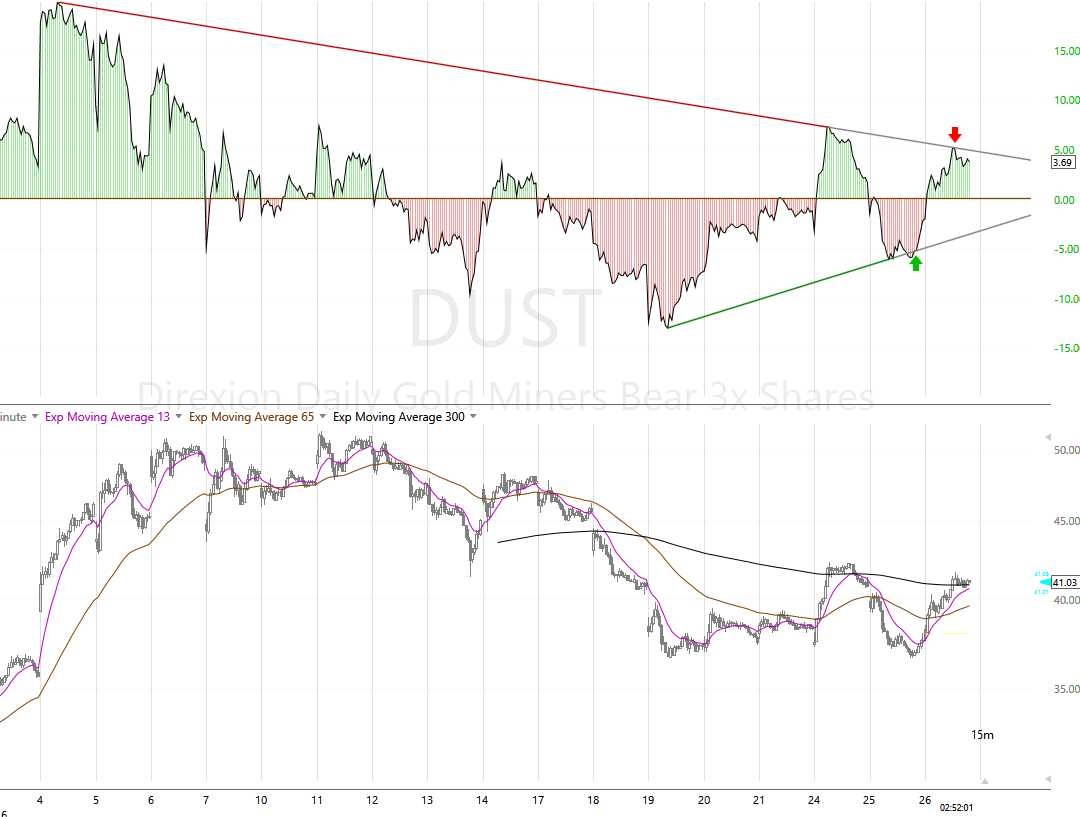This screenshot has height=817, width=1080.
Task: Select the green ascending trendline
Action: point(780,292)
